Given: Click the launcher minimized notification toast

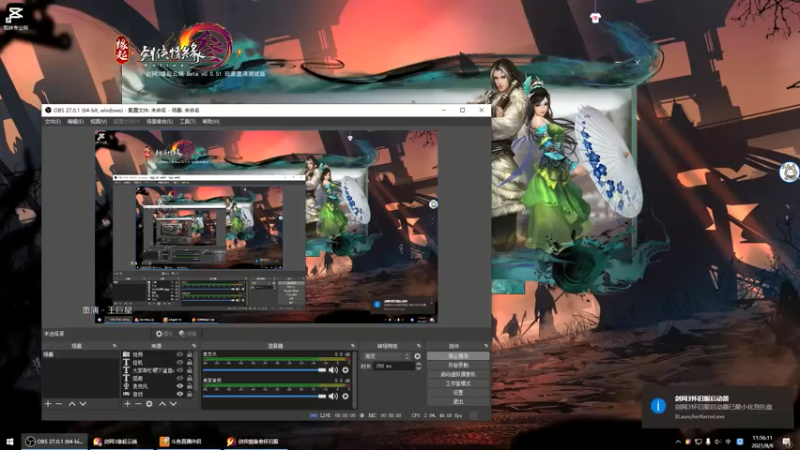Looking at the screenshot, I should click(719, 407).
